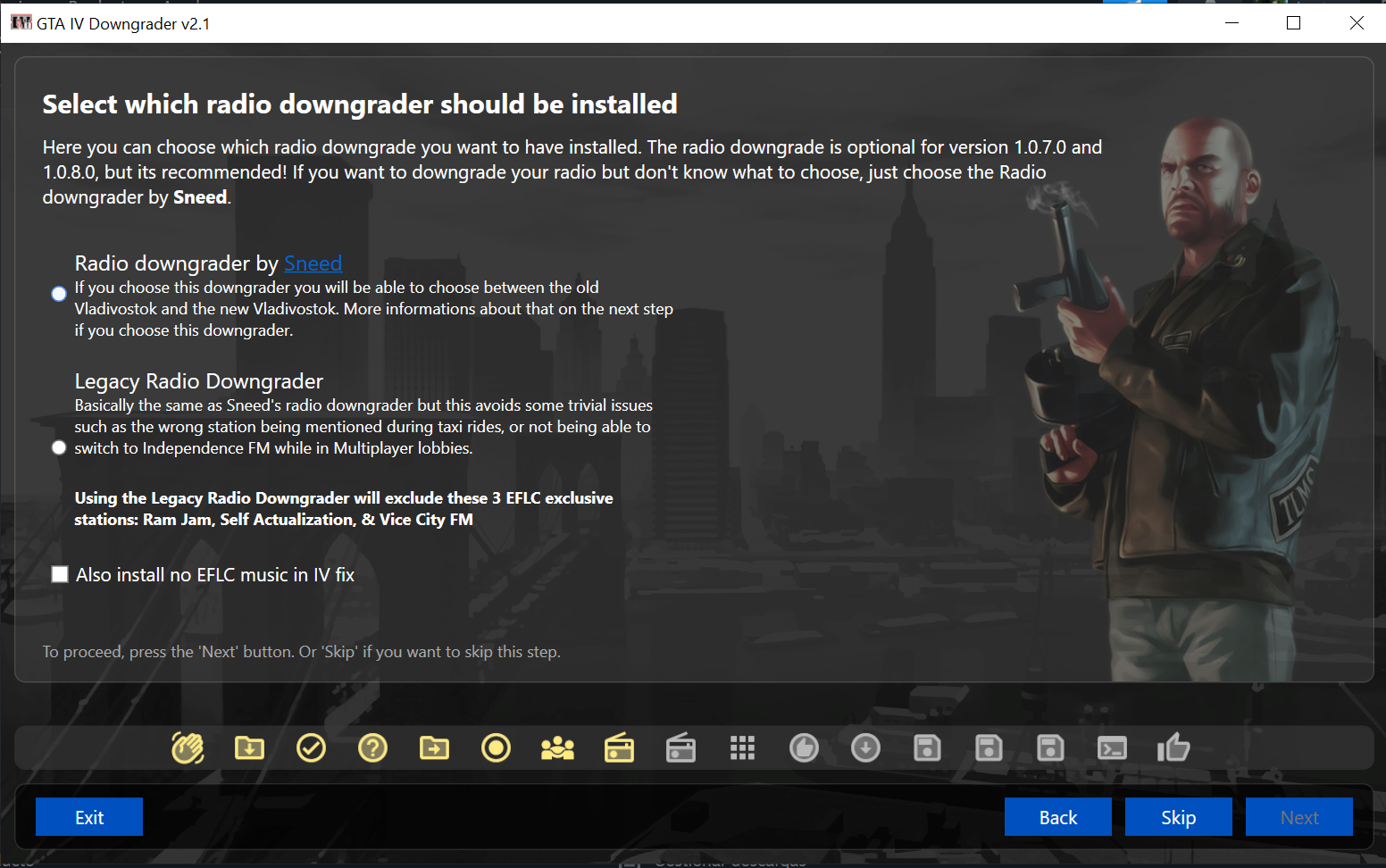This screenshot has width=1386, height=868.
Task: Skip this step with the Skip button
Action: tap(1179, 817)
